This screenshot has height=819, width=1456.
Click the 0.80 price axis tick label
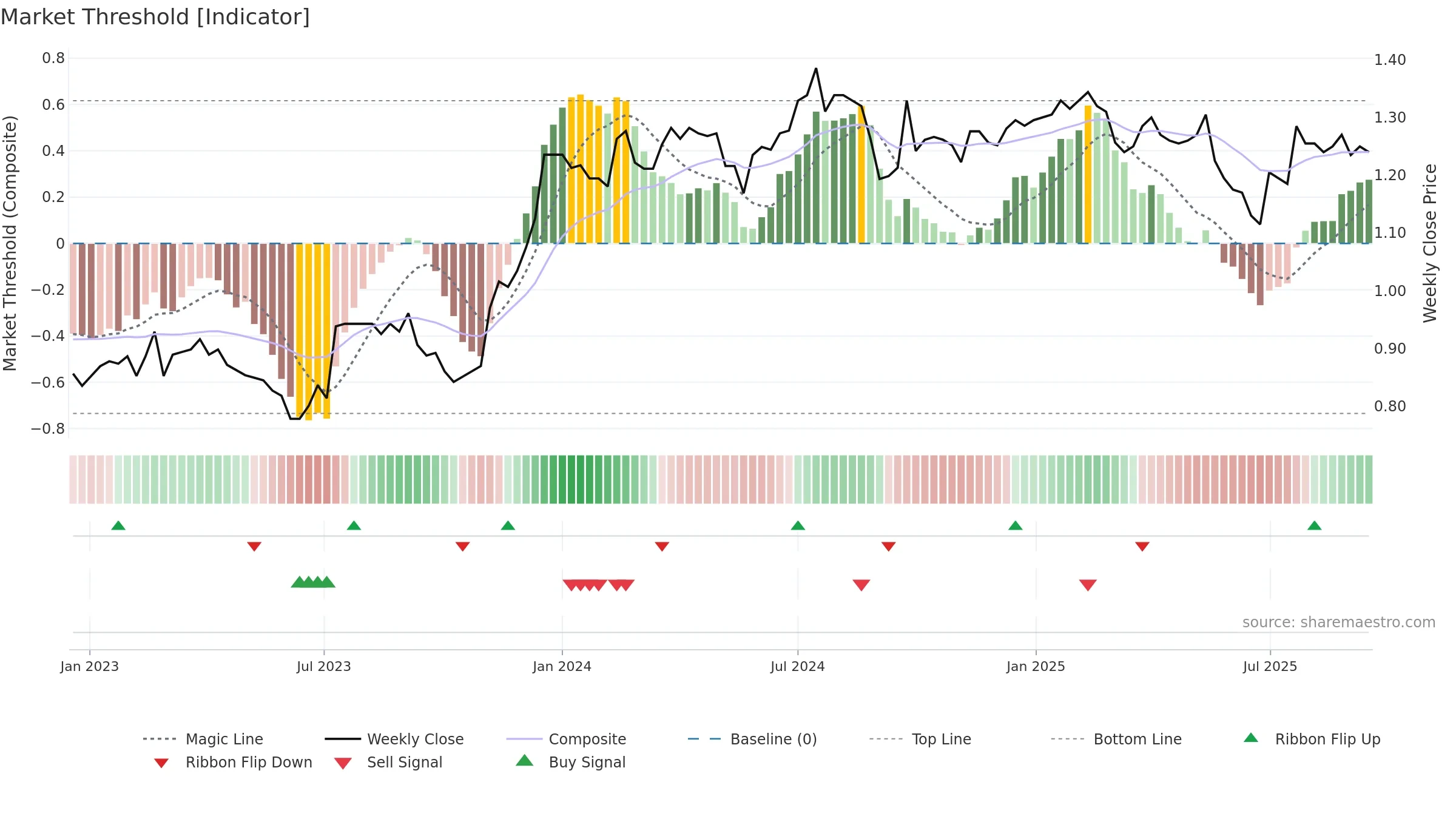pyautogui.click(x=1390, y=406)
